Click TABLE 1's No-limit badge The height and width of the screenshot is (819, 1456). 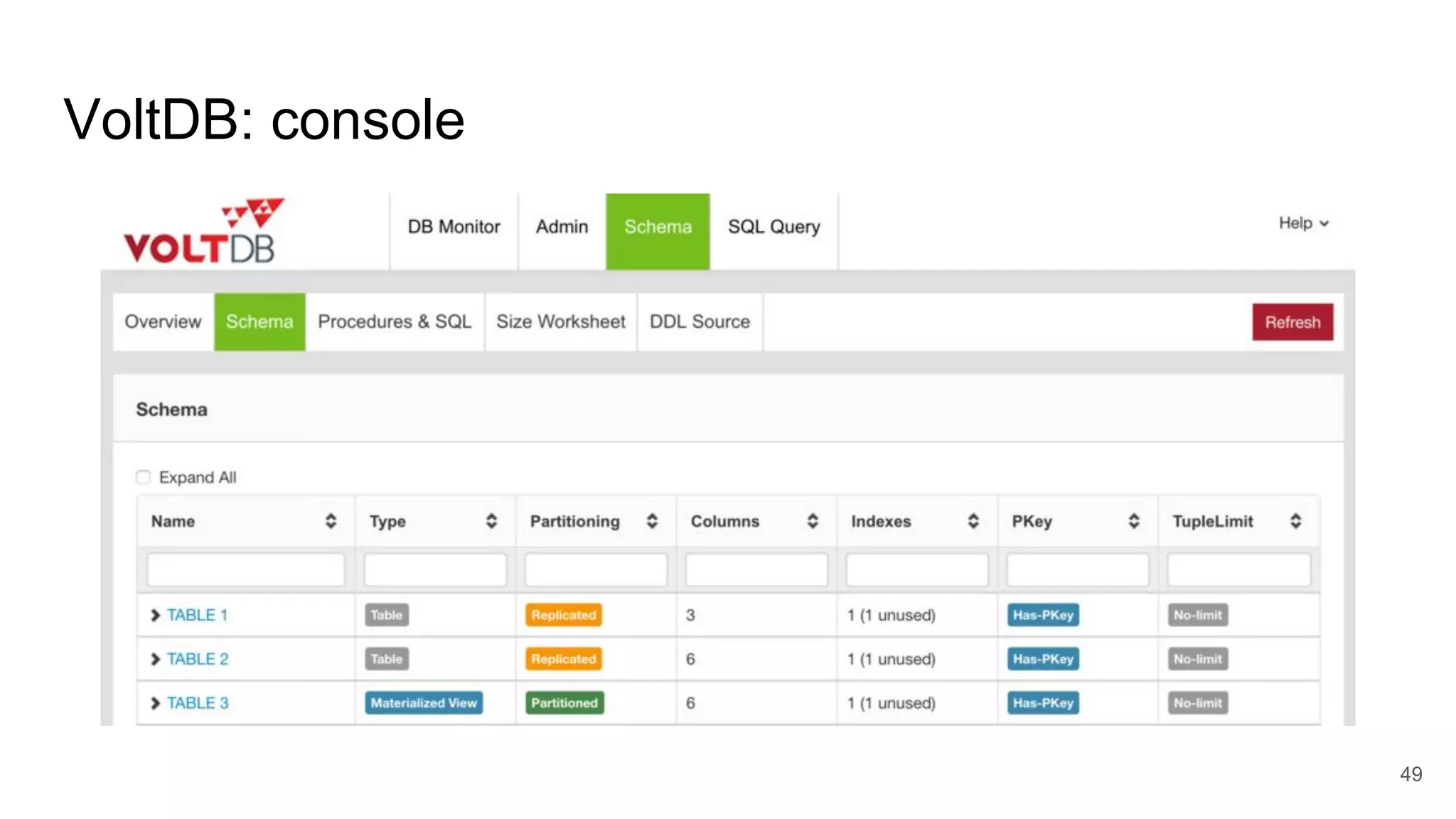[x=1198, y=615]
